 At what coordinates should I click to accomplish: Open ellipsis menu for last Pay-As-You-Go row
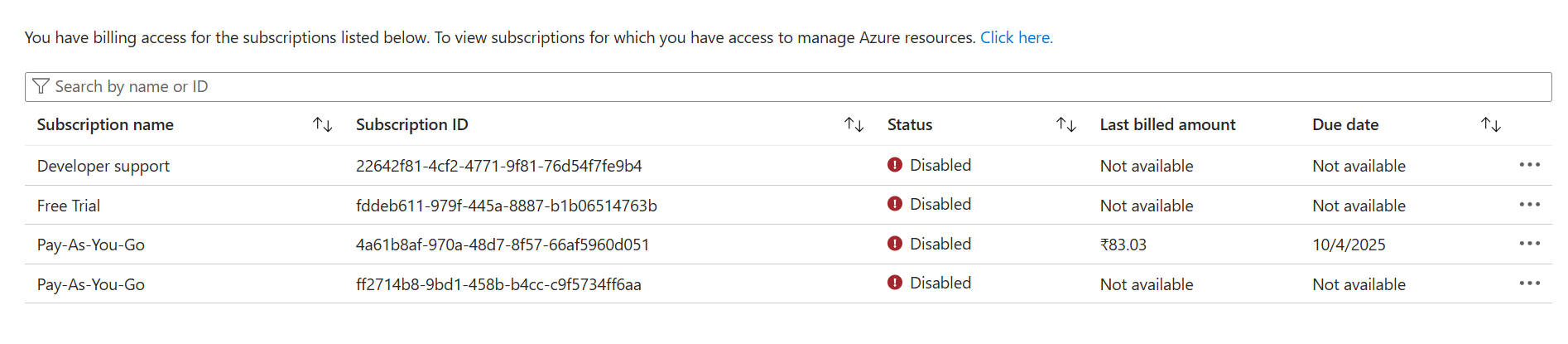tap(1530, 283)
